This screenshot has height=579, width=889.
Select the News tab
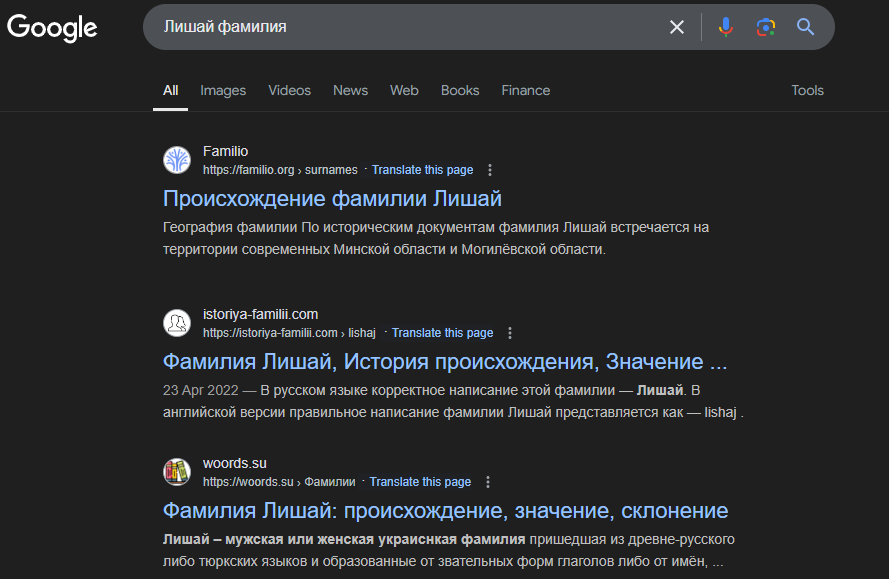pyautogui.click(x=350, y=90)
